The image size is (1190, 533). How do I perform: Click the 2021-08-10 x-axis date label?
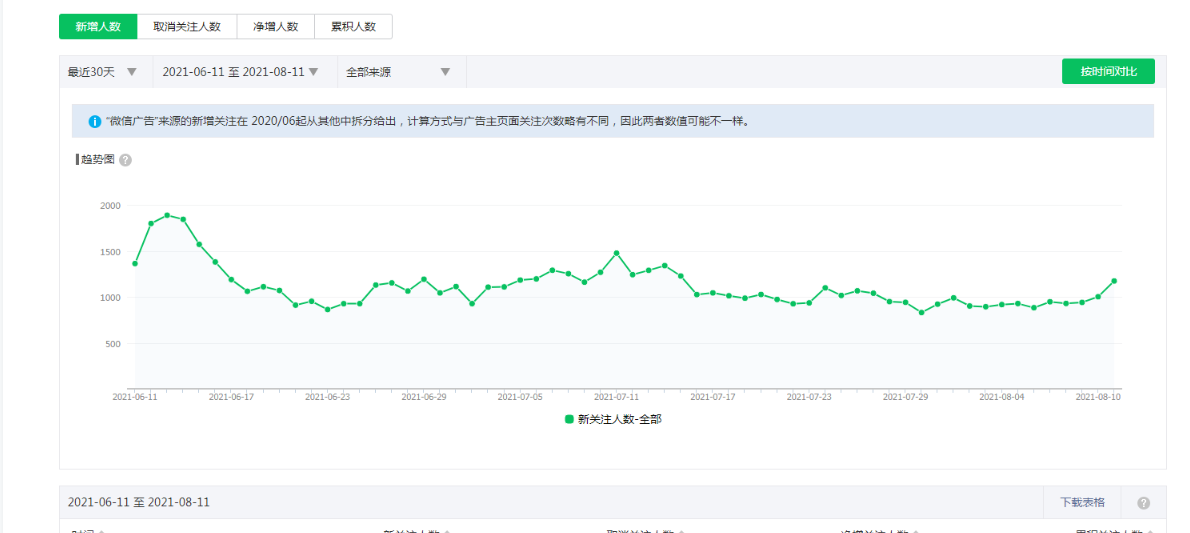[1098, 397]
